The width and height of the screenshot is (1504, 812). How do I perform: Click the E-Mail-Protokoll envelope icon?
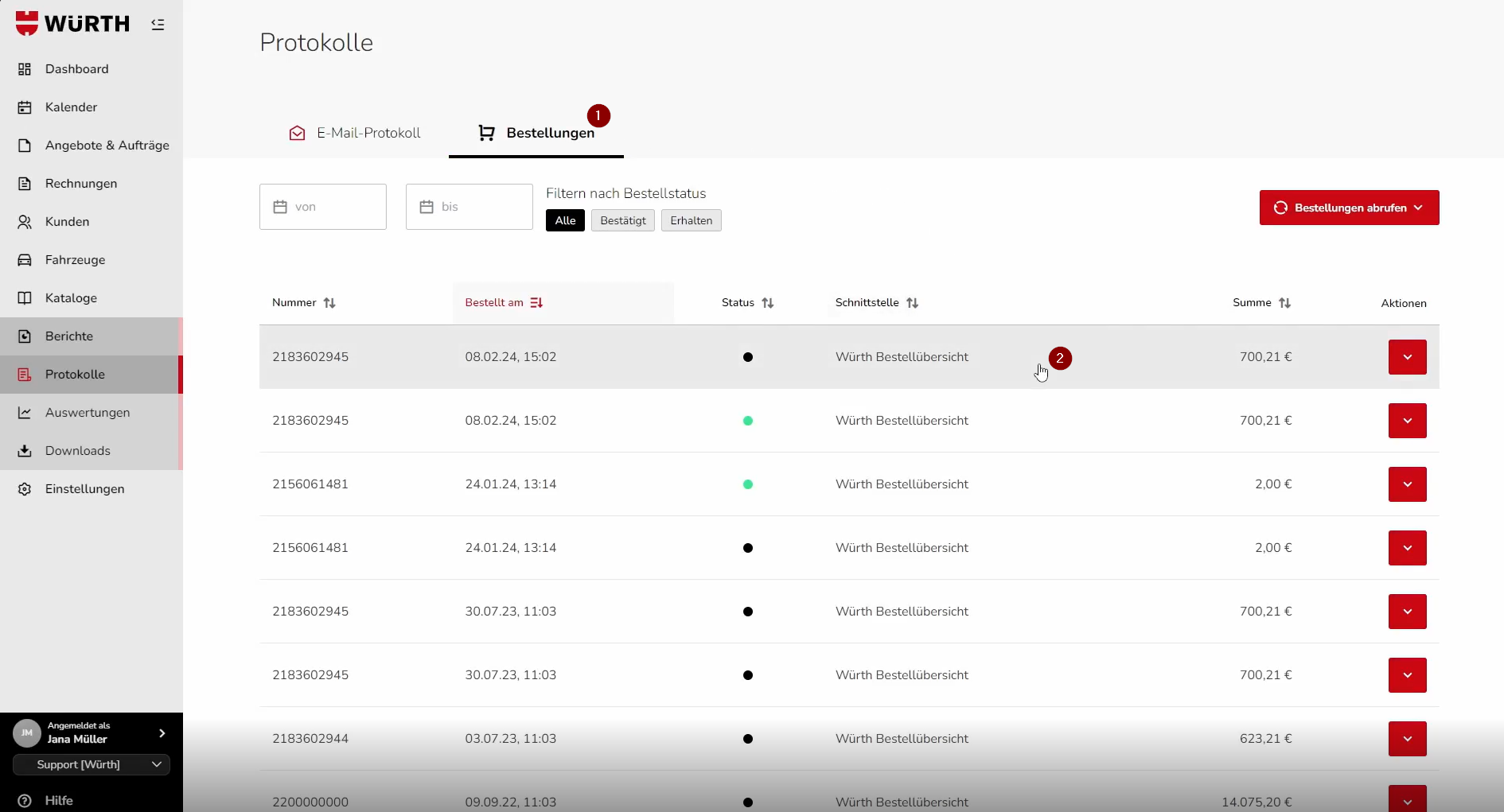click(x=297, y=133)
